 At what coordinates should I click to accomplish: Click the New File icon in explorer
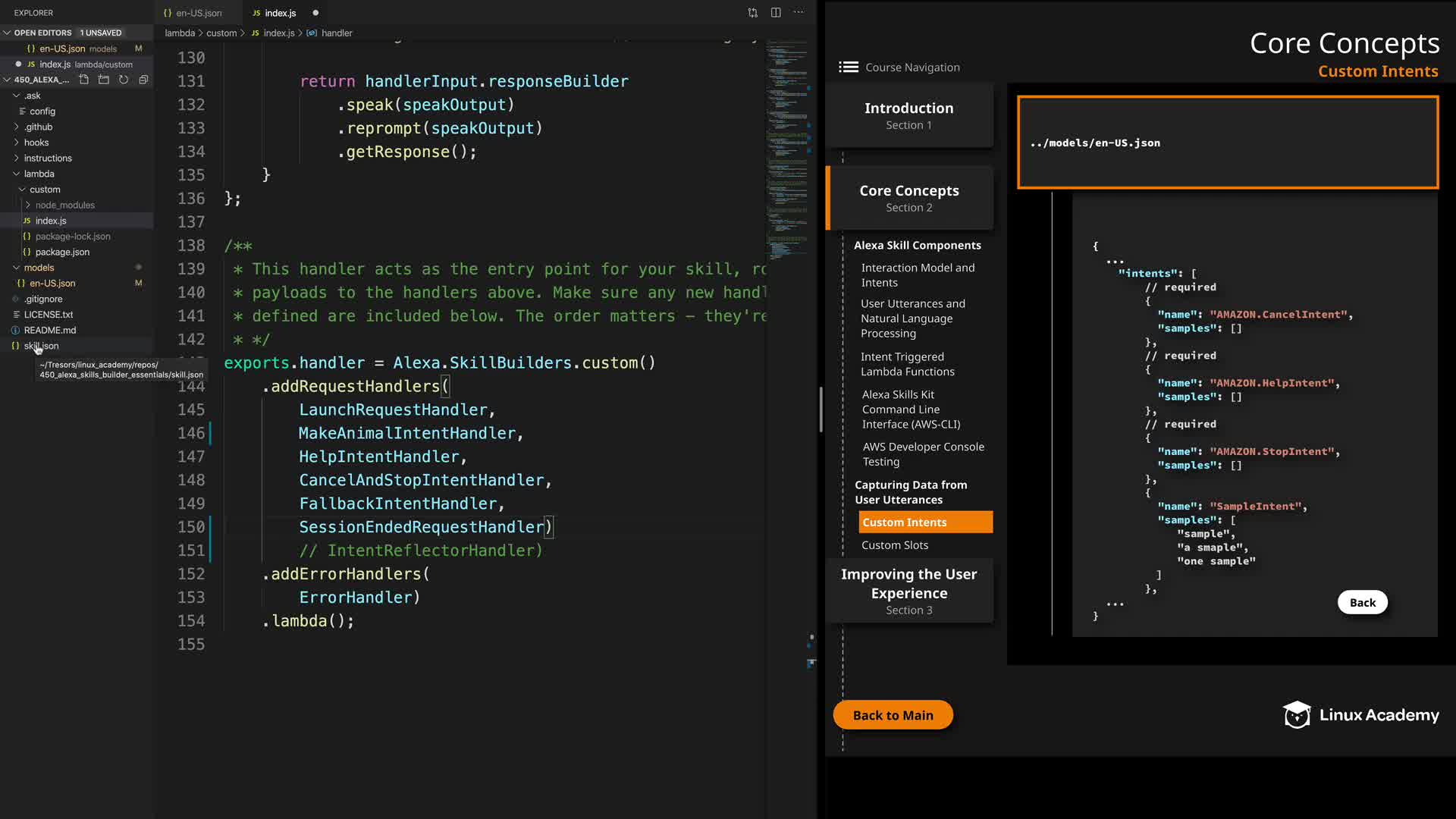pyautogui.click(x=84, y=80)
